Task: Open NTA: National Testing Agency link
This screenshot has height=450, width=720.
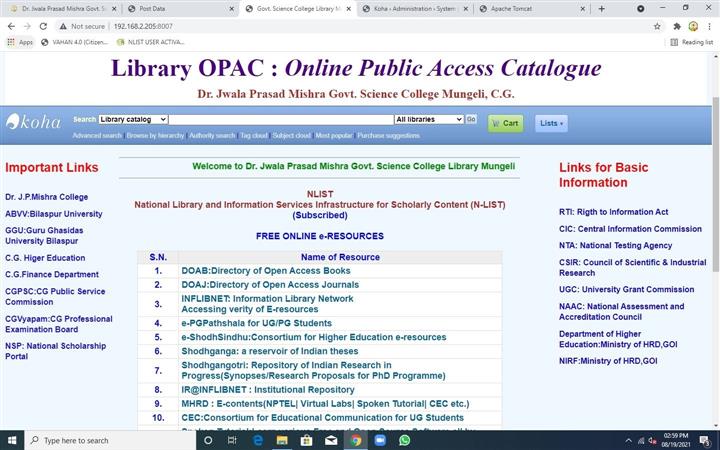Action: [x=615, y=246]
